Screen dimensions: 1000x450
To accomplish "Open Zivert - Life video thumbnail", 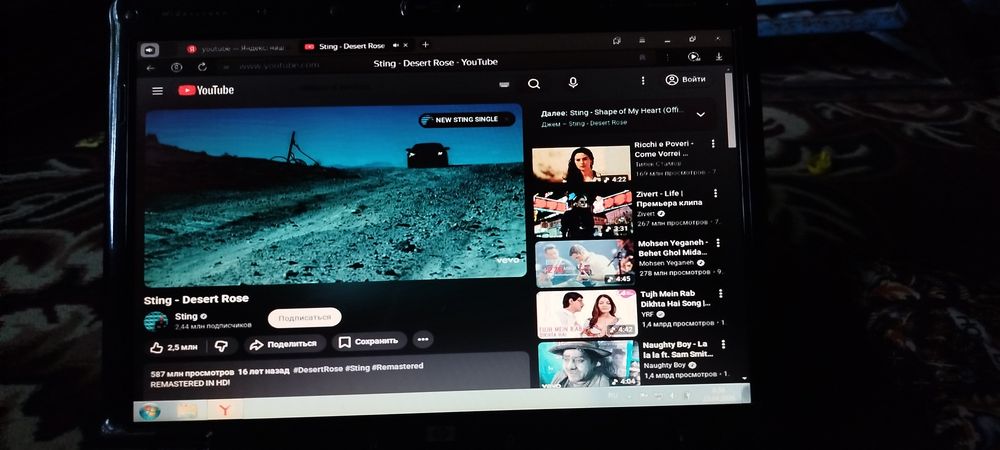I will (x=582, y=214).
